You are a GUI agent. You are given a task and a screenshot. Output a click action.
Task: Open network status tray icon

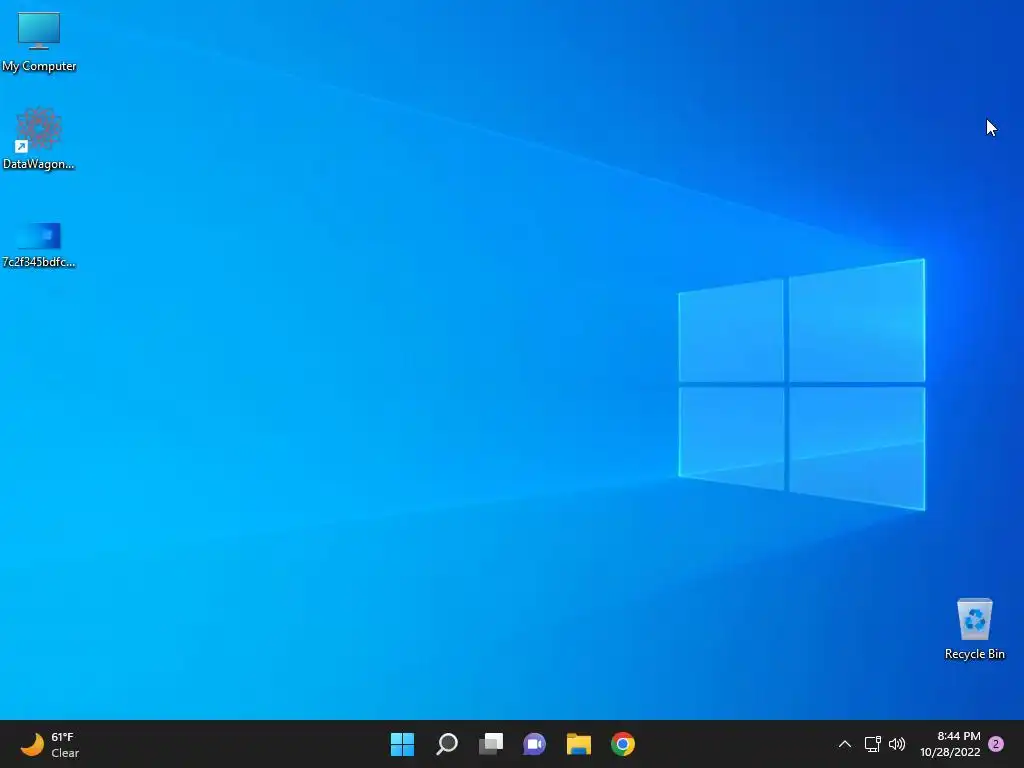[x=872, y=744]
